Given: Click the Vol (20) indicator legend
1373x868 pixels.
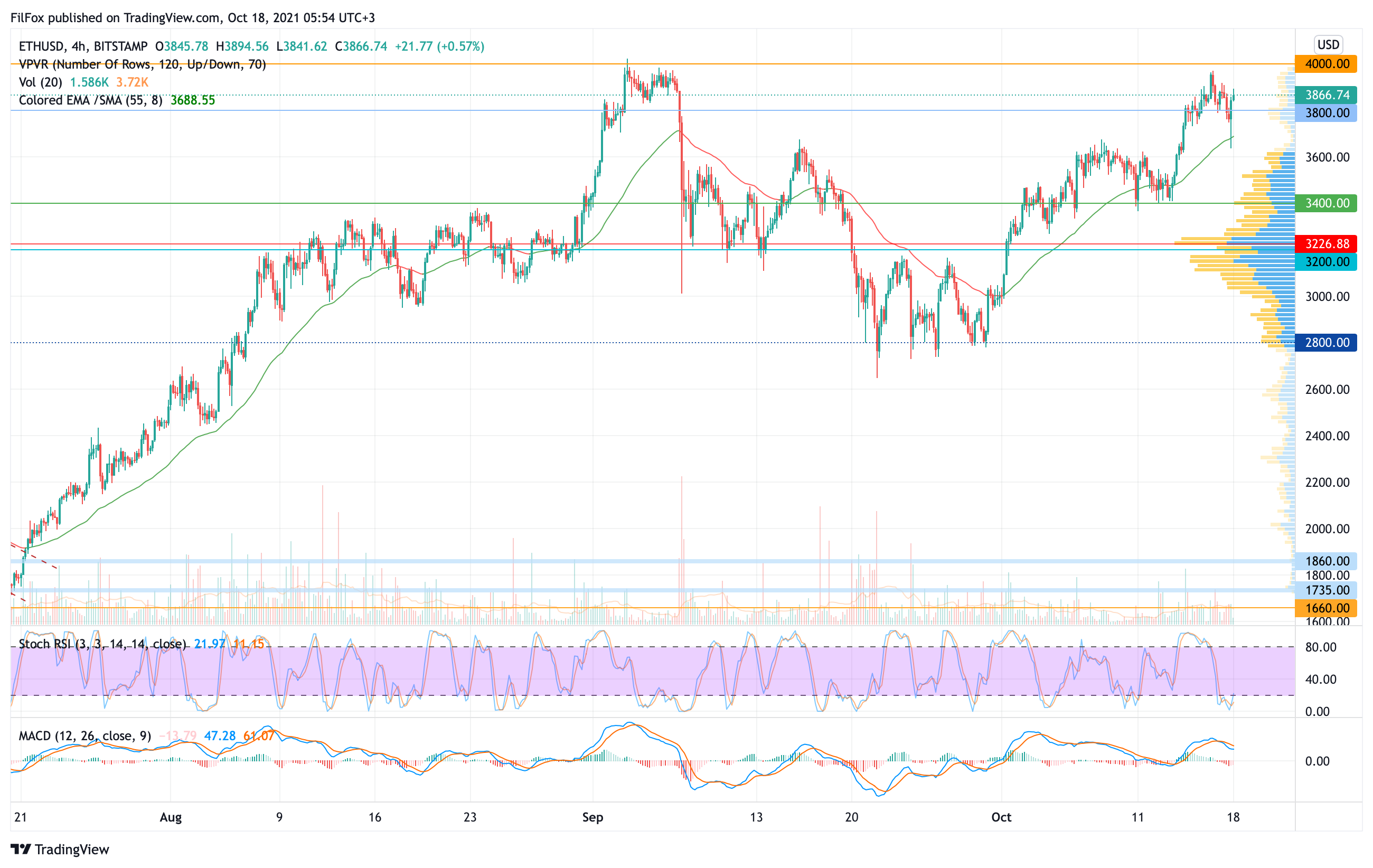Looking at the screenshot, I should 41,82.
